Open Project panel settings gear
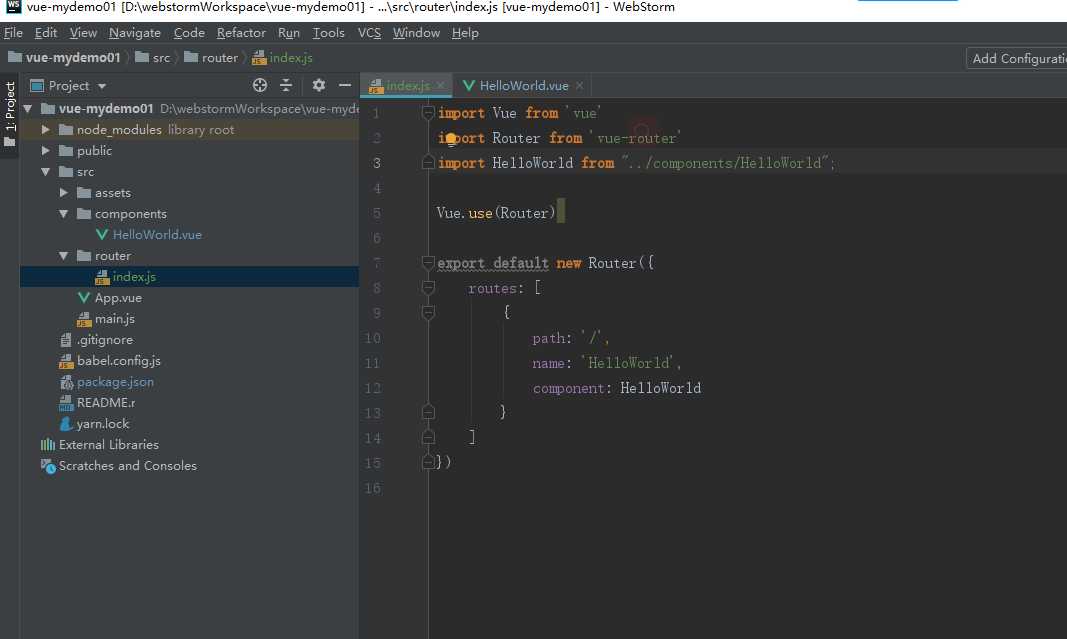The image size is (1067, 639). 318,85
